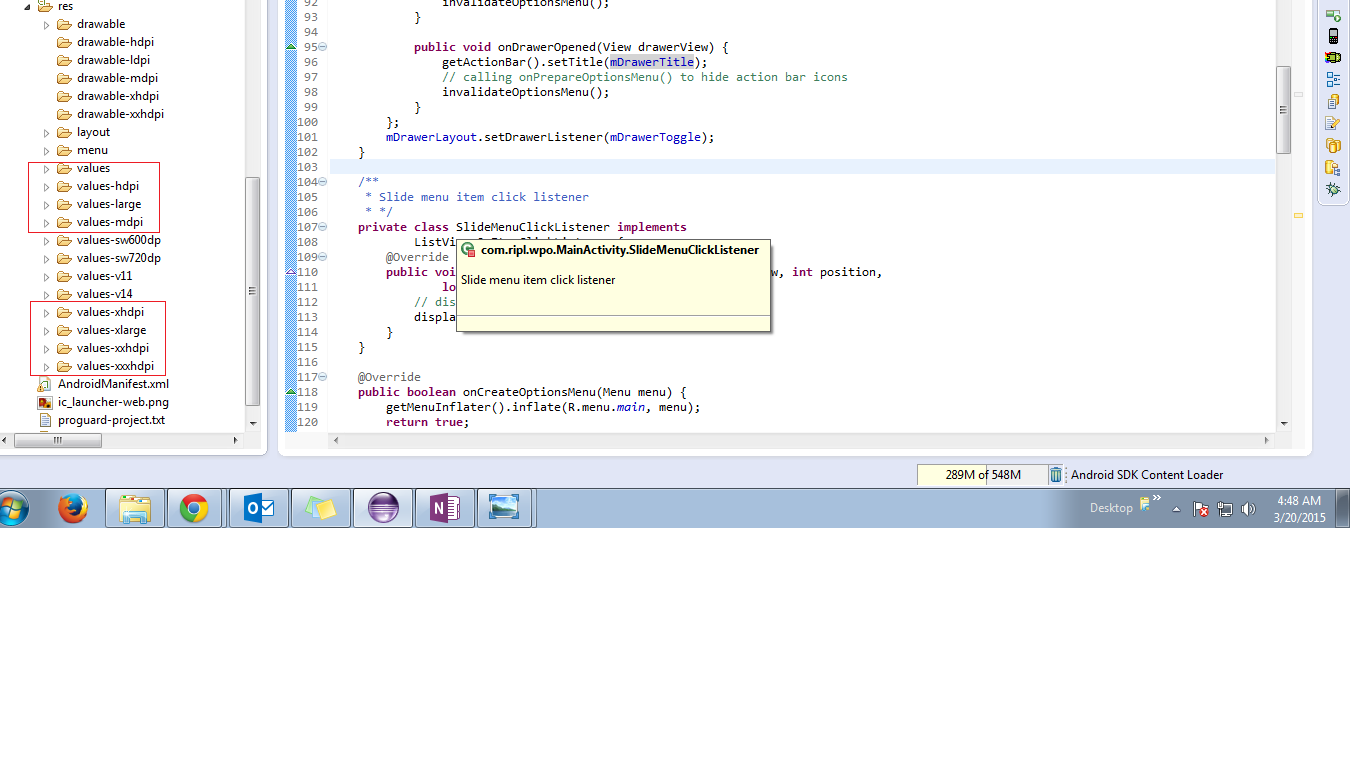Expand the values-xxhdpi folder arrow

pos(46,348)
